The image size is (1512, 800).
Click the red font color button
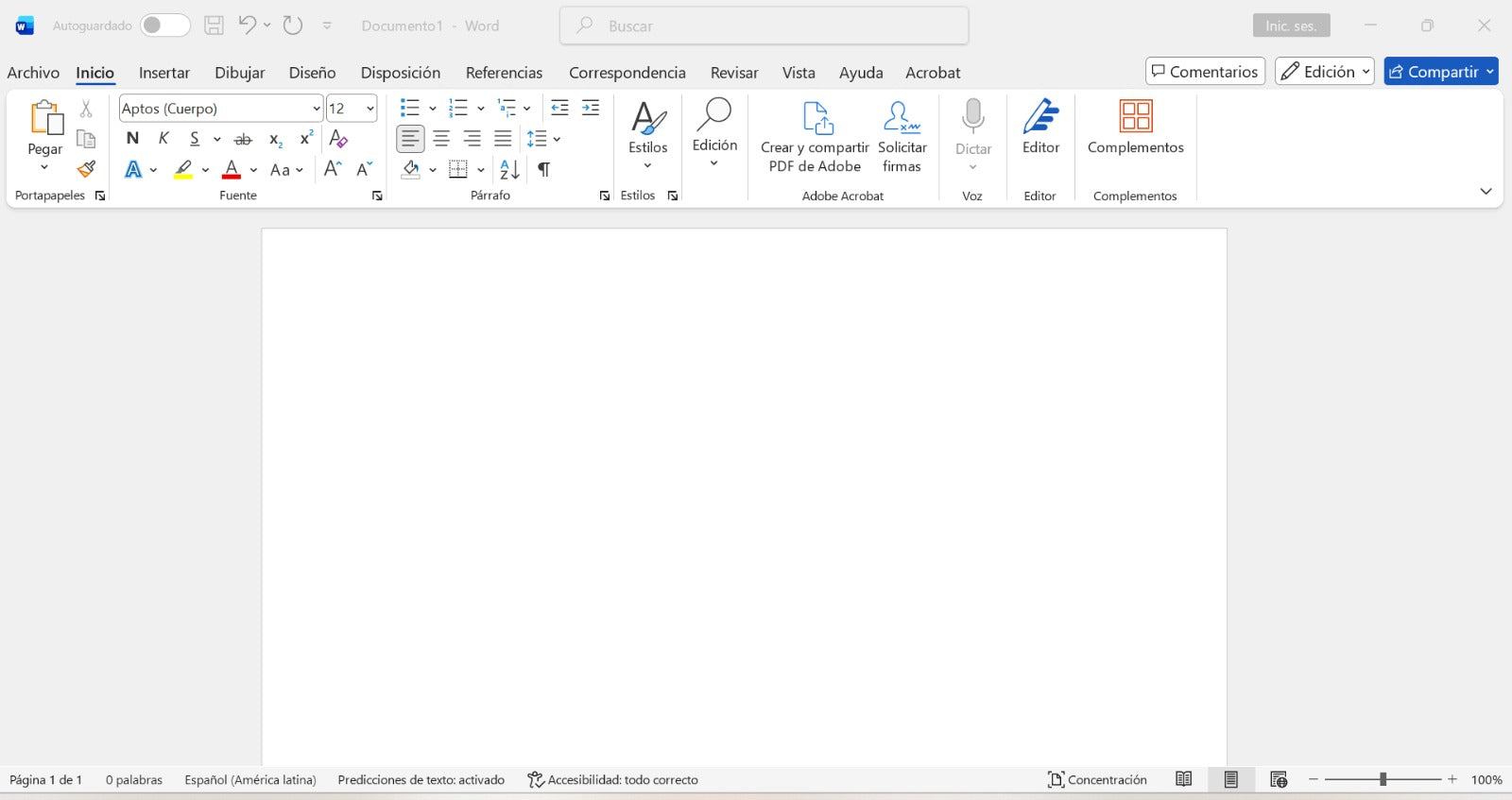coord(232,170)
